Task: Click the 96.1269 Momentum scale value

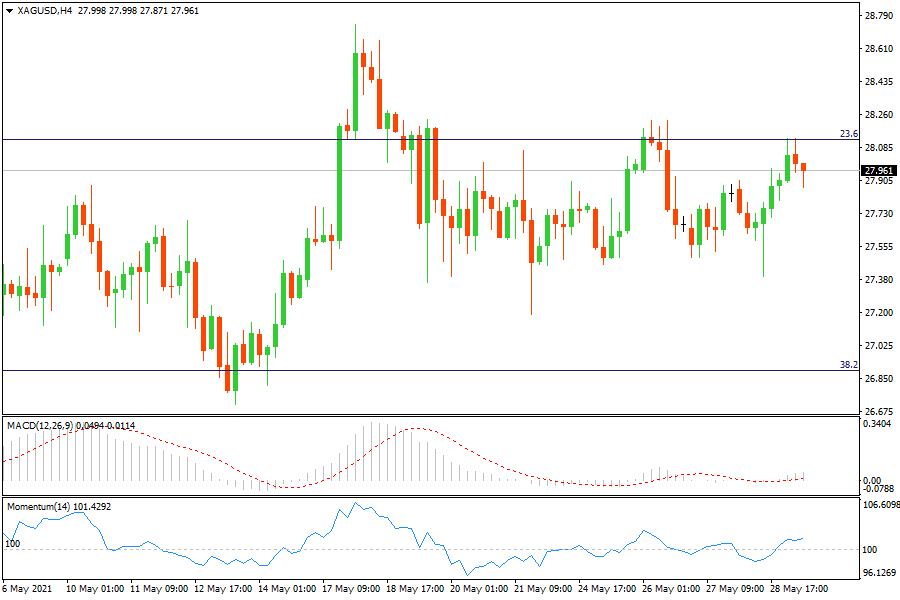Action: [880, 573]
